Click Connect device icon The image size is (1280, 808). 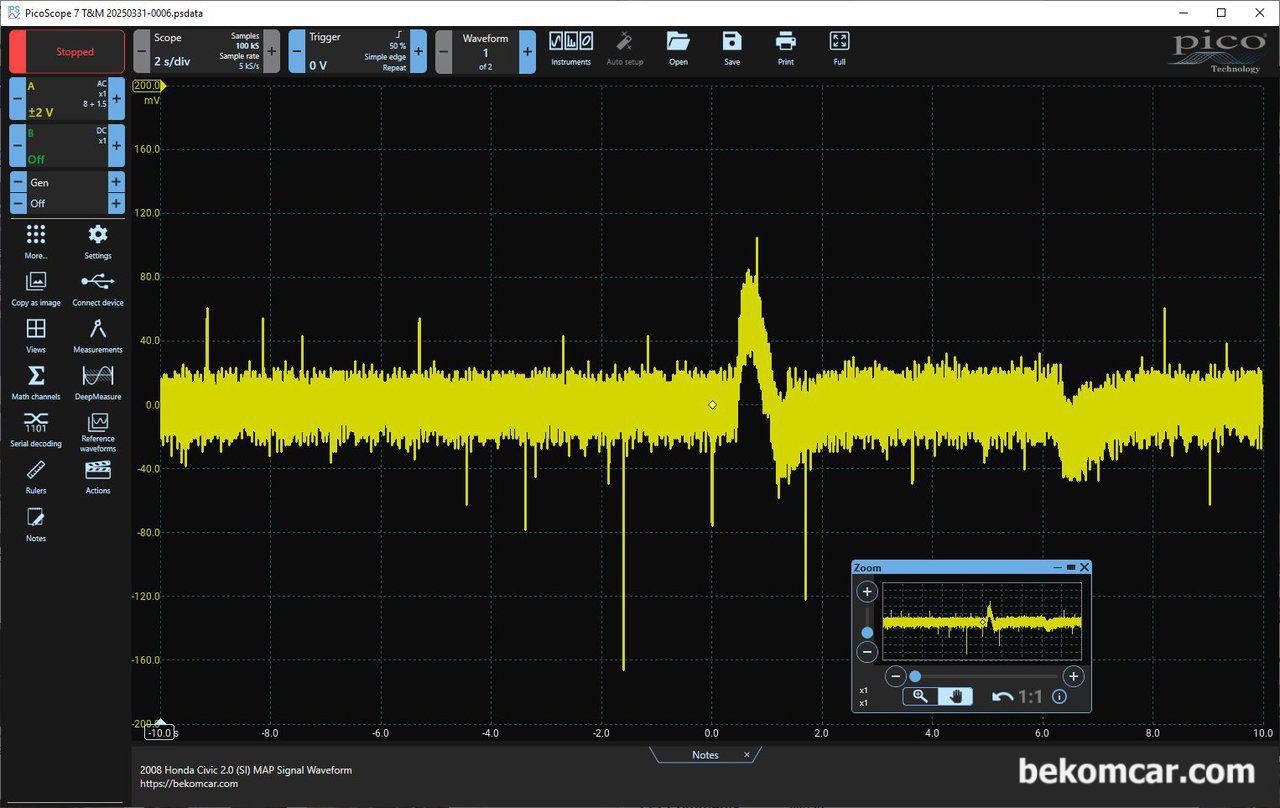click(x=98, y=288)
